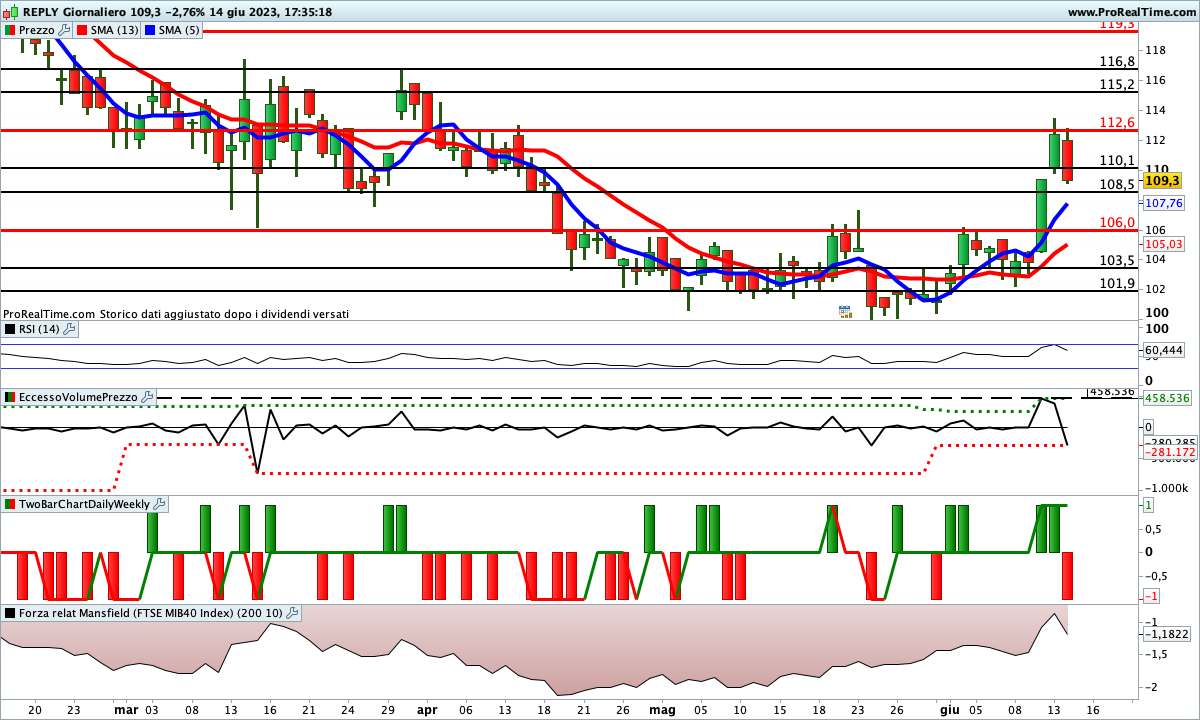The height and width of the screenshot is (720, 1200).
Task: Select the Prezzo indicator label
Action: pyautogui.click(x=37, y=30)
